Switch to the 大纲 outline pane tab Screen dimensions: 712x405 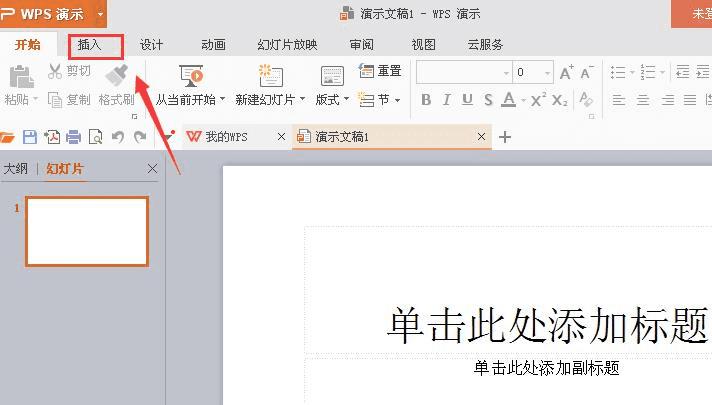(x=16, y=169)
